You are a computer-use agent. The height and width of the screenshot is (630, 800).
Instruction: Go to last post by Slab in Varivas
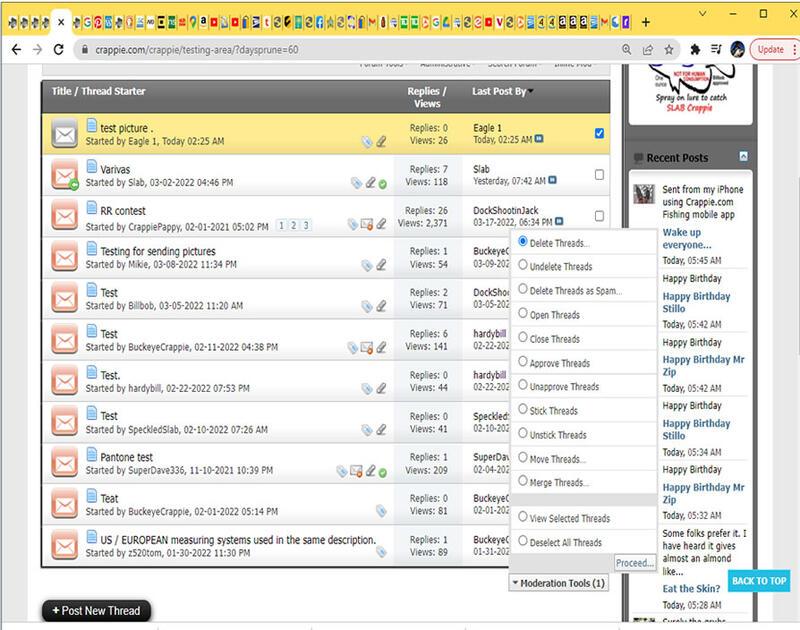tap(552, 180)
